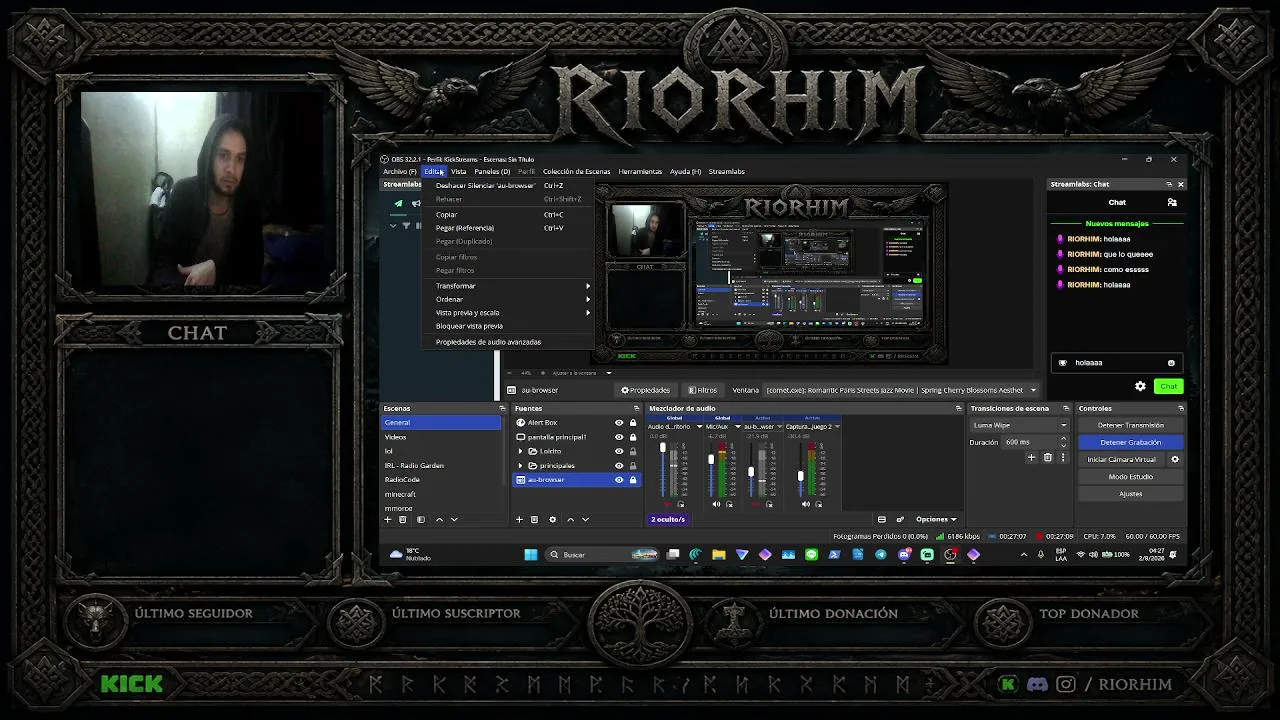
Task: Open emoji picker in the chat input
Action: coord(1171,363)
